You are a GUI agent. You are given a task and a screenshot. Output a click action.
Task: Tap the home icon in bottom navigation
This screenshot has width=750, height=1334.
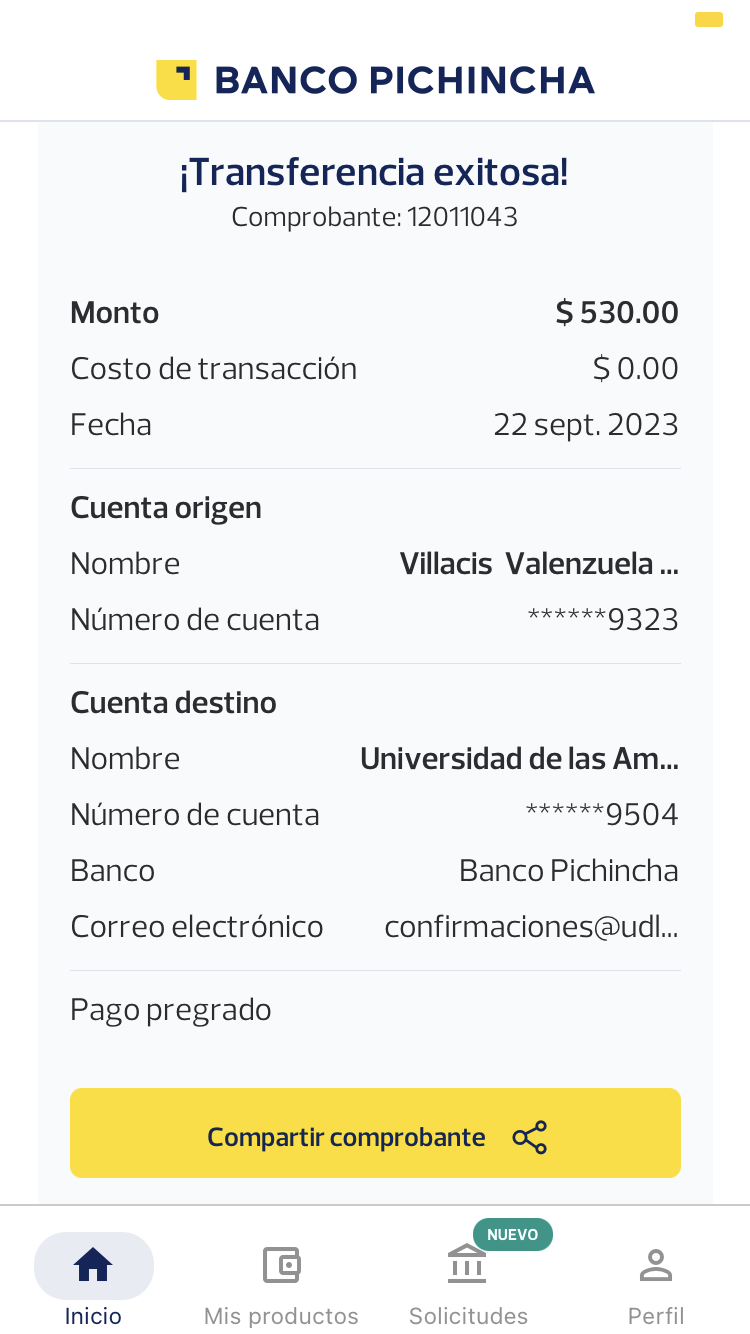(x=93, y=1265)
